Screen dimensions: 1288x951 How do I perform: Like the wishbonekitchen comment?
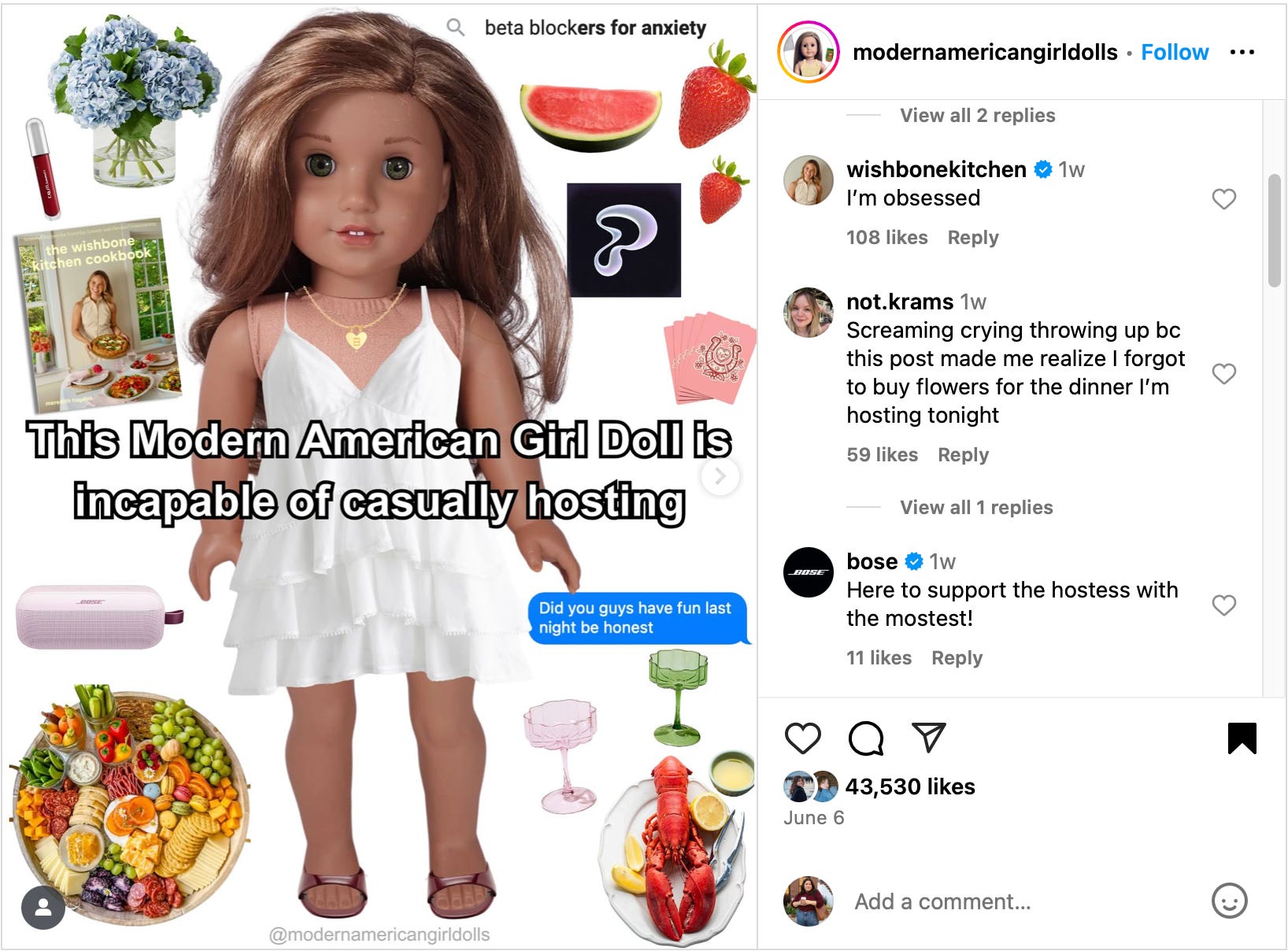click(1223, 199)
